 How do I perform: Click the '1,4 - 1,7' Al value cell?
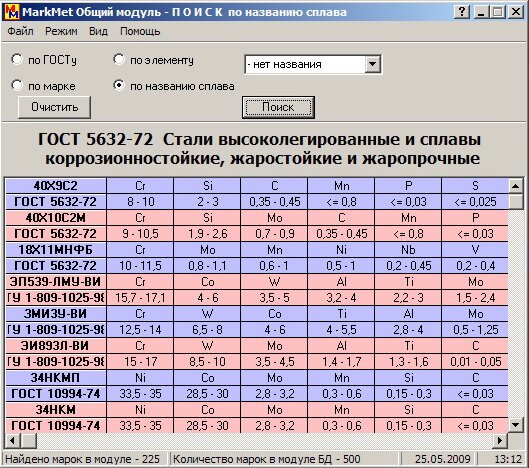(341, 362)
